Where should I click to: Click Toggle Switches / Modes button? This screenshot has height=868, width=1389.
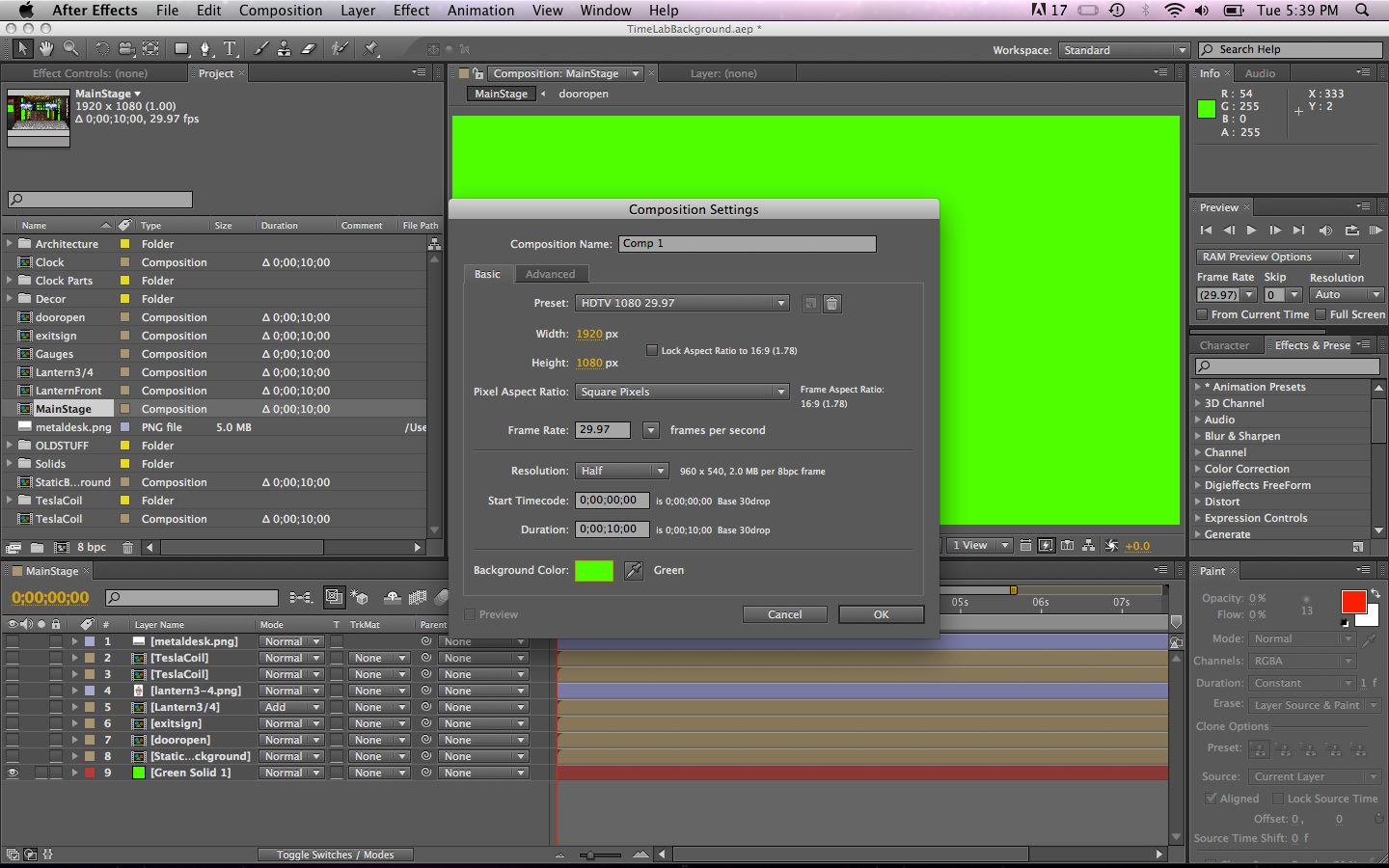coord(335,854)
